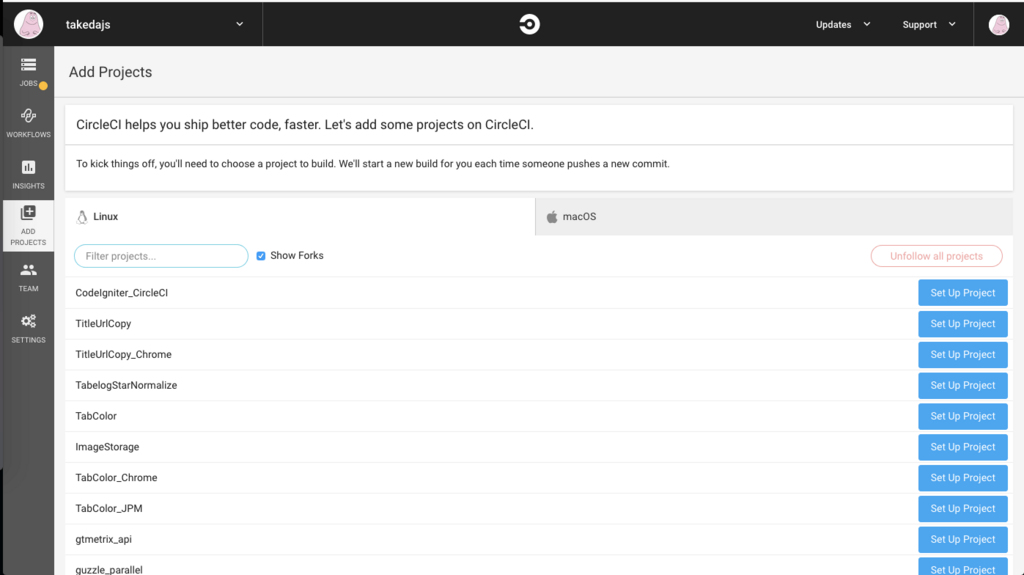1024x575 pixels.
Task: Set up project for TabColor_Chrome
Action: 963,478
